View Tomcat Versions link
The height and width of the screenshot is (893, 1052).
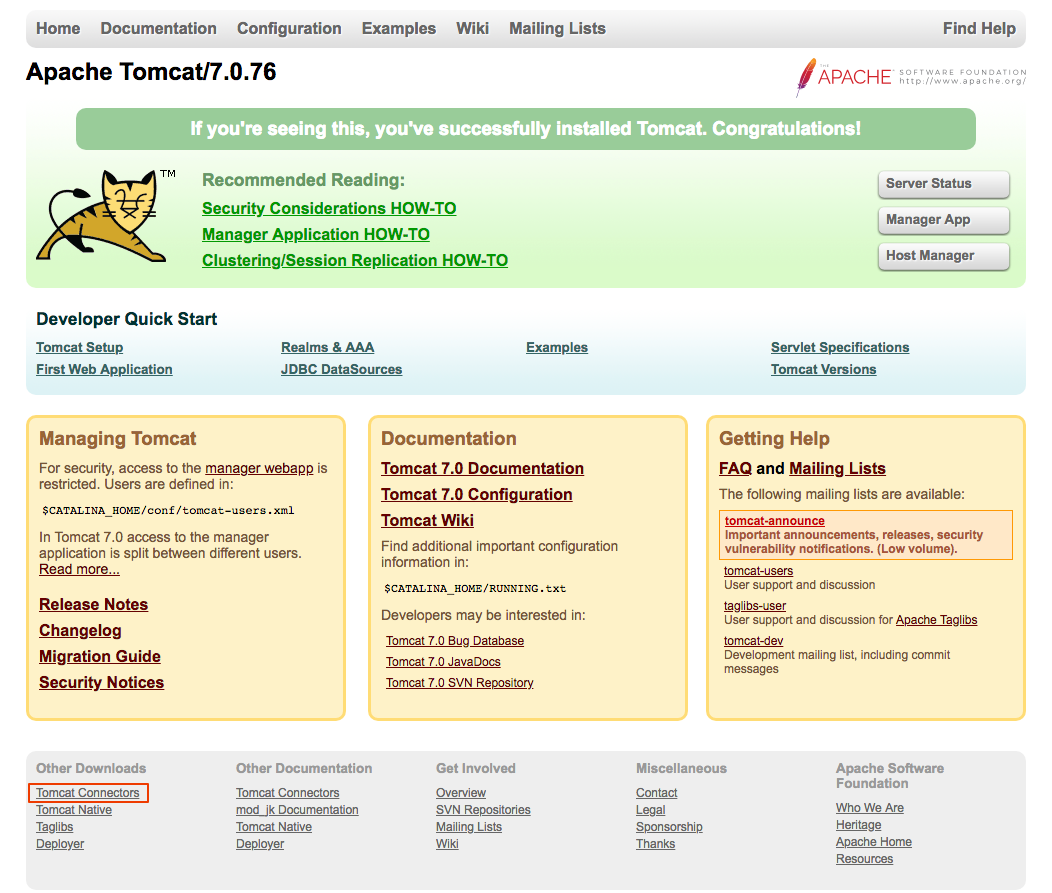click(x=823, y=370)
